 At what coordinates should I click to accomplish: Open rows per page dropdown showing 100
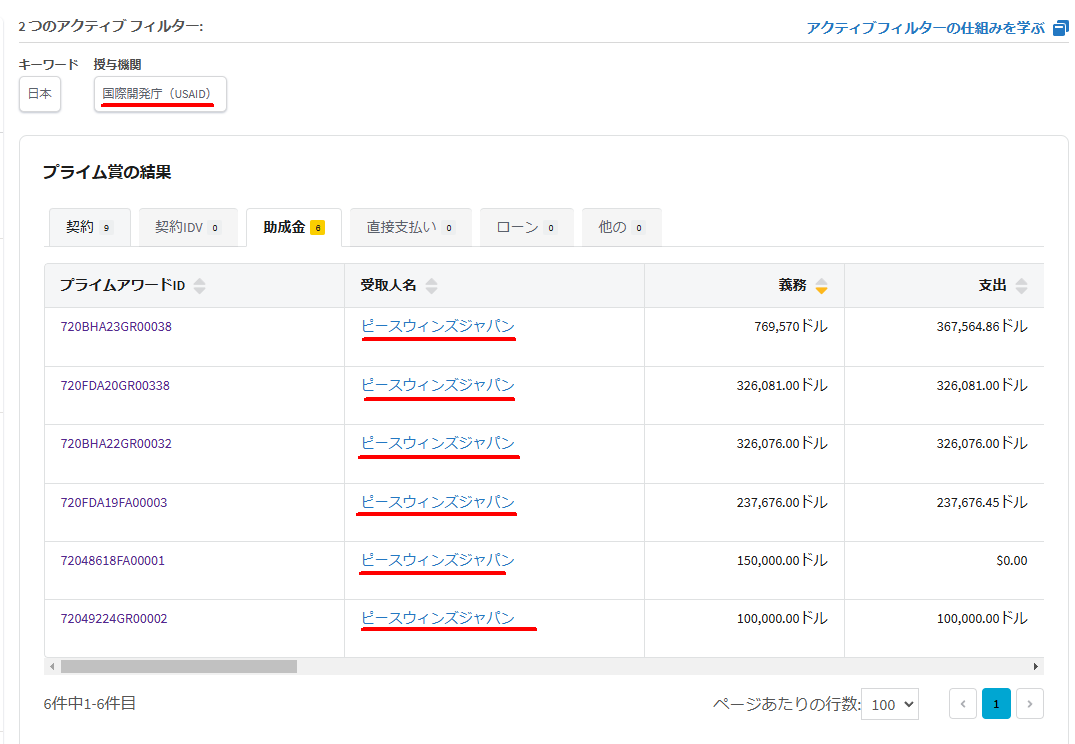pyautogui.click(x=889, y=704)
